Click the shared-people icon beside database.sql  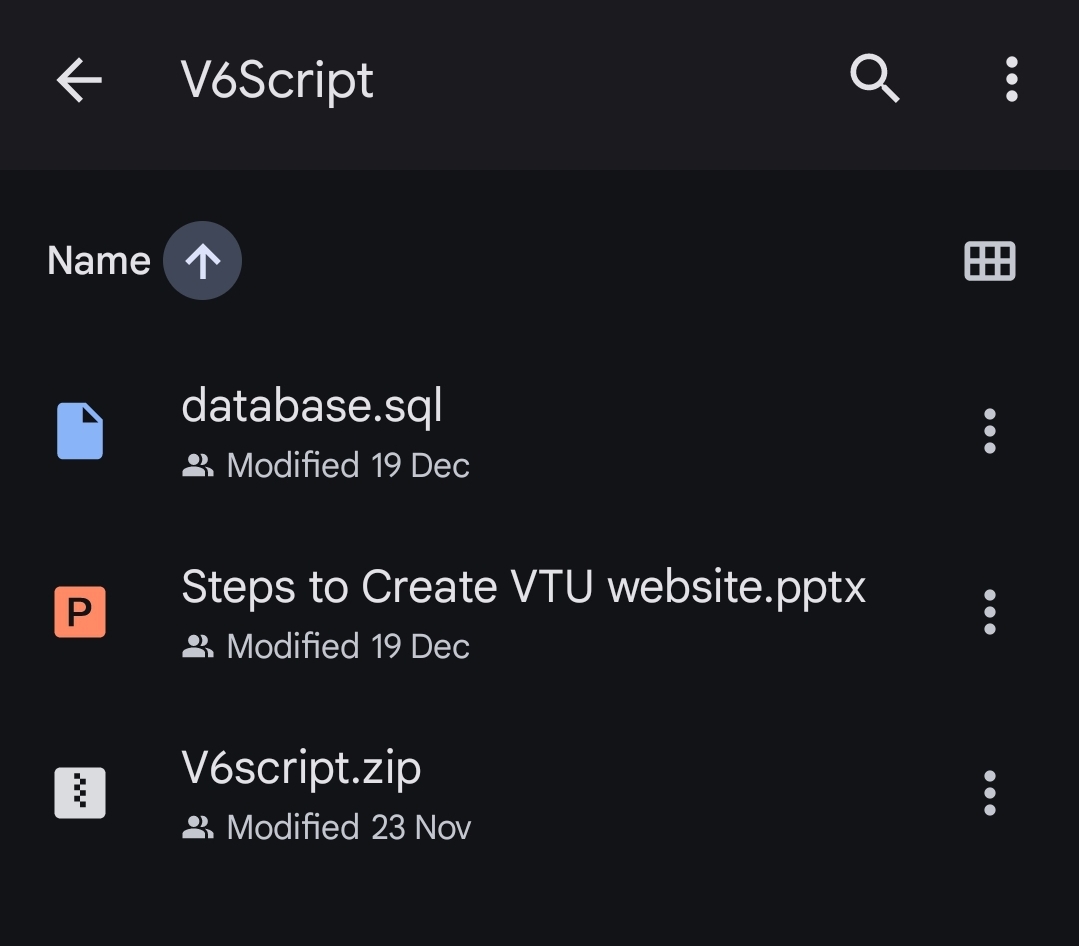pos(198,463)
